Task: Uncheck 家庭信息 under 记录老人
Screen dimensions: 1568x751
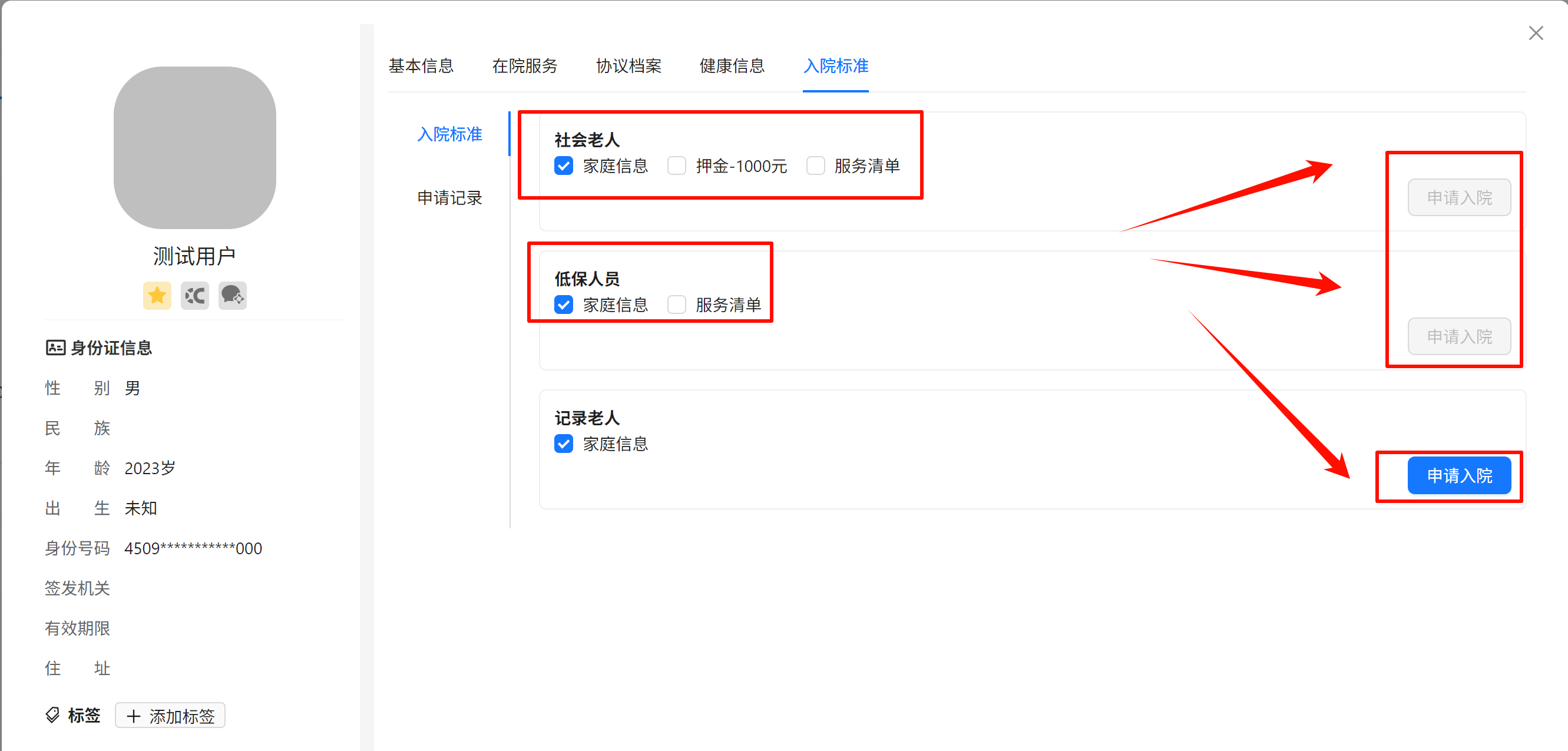Action: tap(564, 444)
